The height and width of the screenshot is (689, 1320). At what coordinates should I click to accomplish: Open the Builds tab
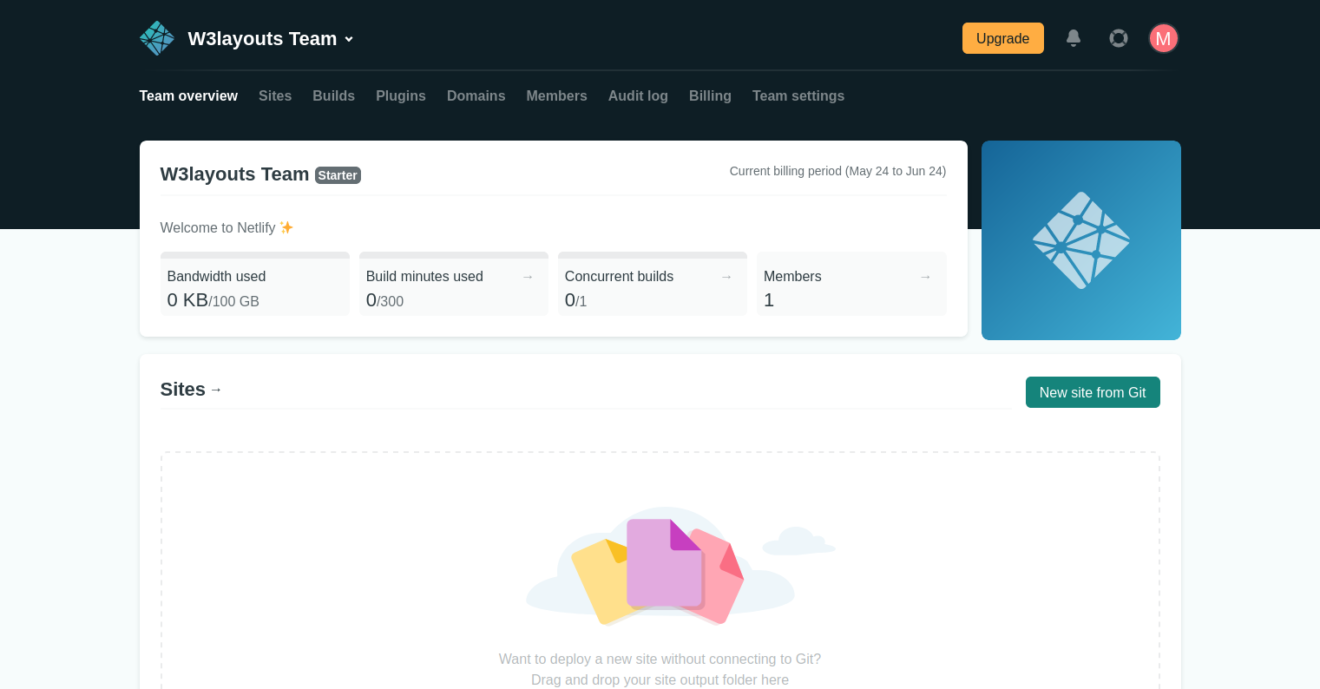tap(333, 96)
